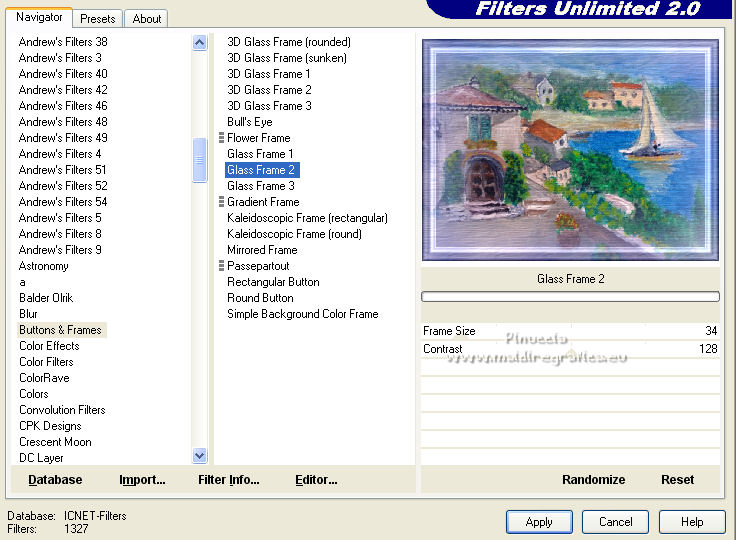Choose the 3D Glass Frame 3 filter

(269, 106)
